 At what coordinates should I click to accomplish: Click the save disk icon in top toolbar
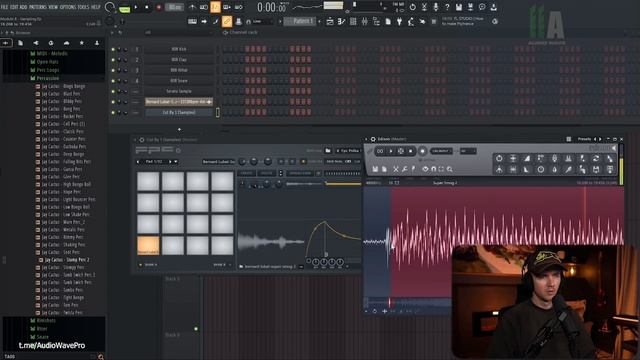[459, 7]
